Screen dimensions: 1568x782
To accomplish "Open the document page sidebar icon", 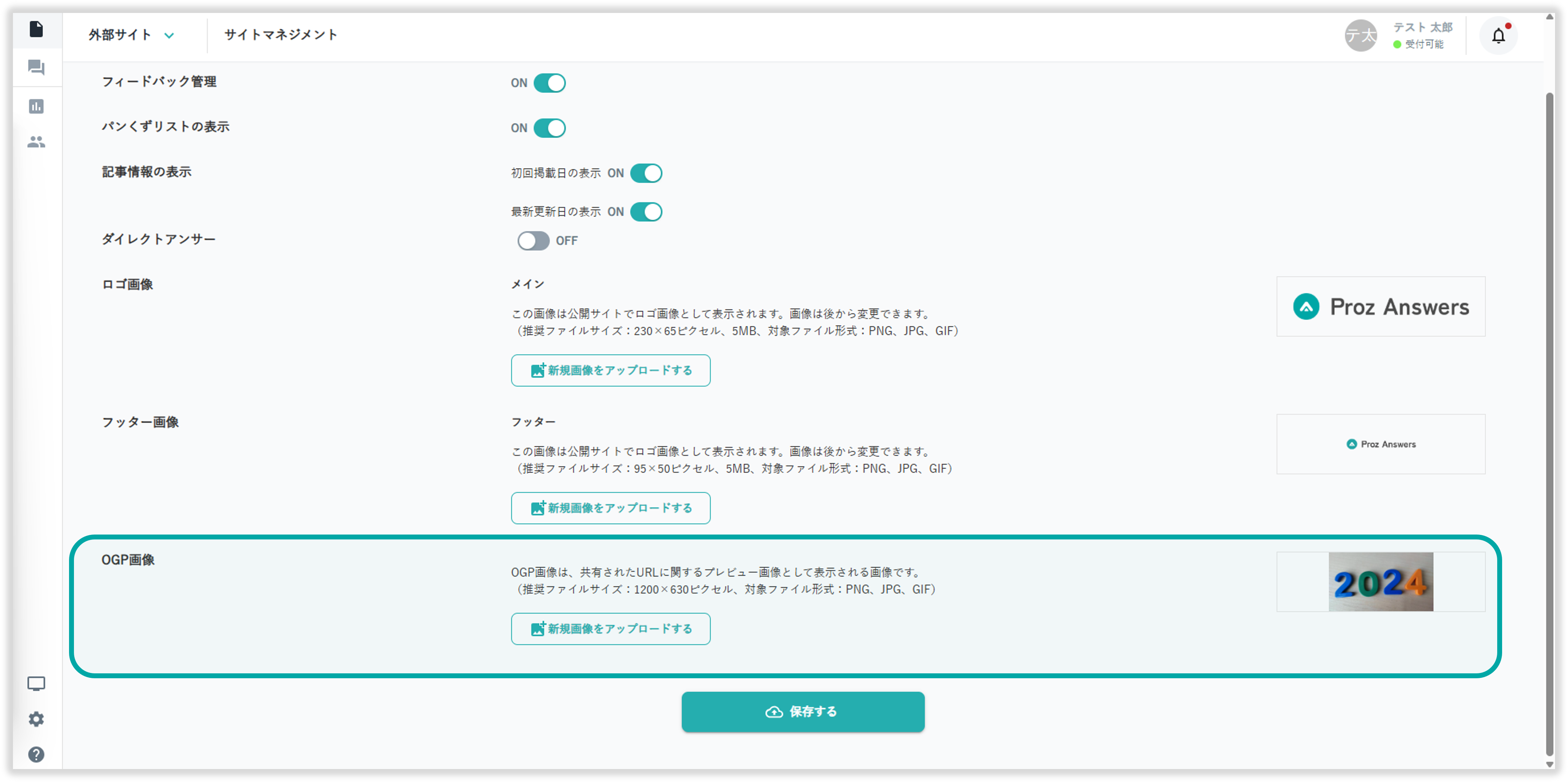I will [x=36, y=29].
